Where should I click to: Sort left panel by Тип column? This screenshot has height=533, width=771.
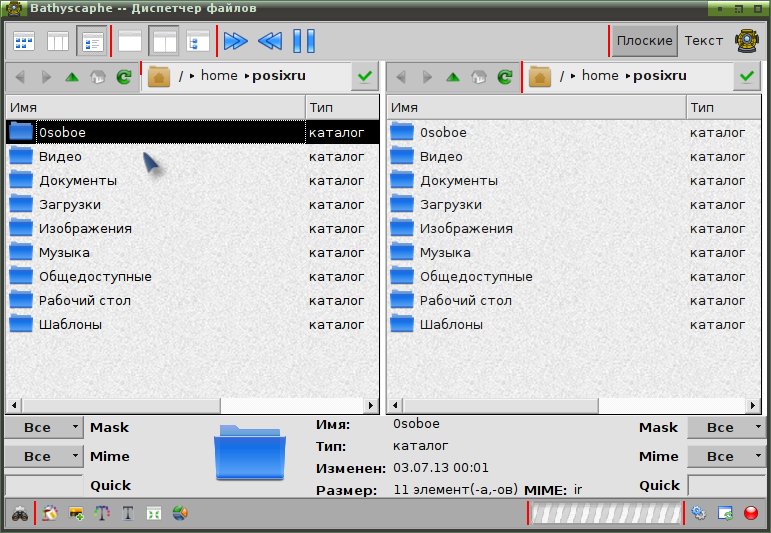342,107
